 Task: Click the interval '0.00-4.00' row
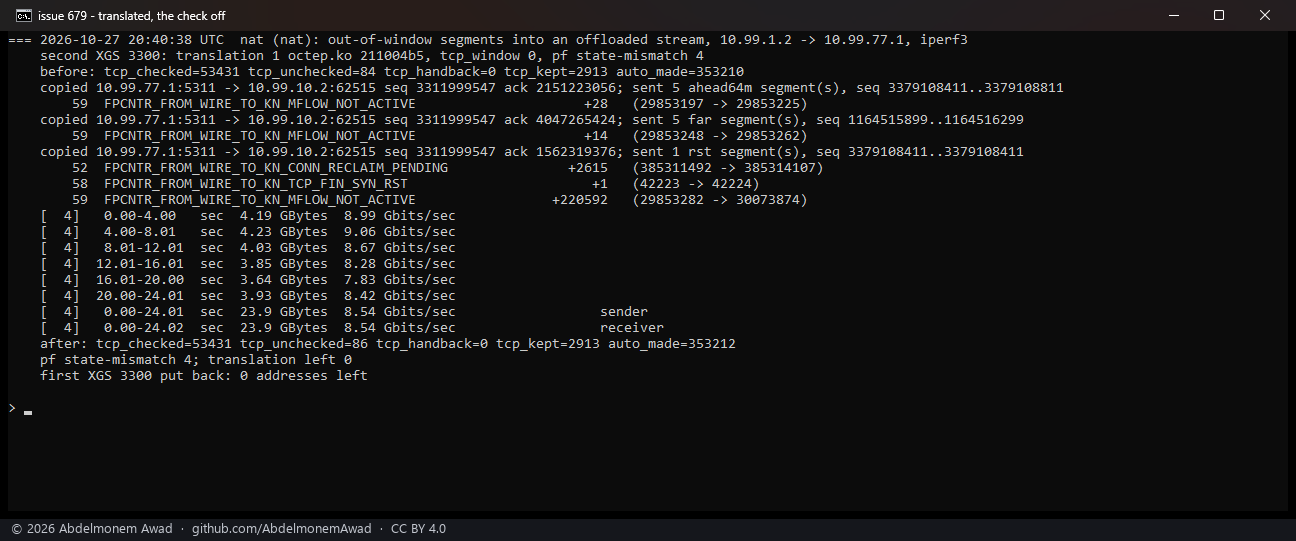tap(248, 216)
